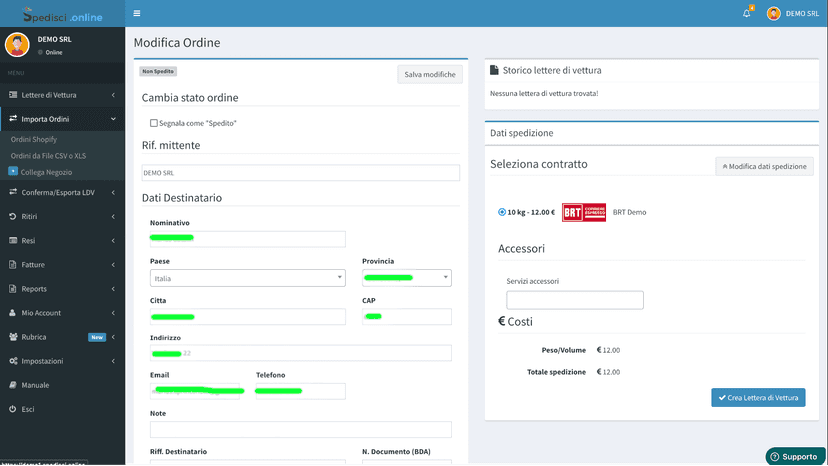Expand the Ritiri chevron
The height and width of the screenshot is (466, 828).
coord(113,217)
